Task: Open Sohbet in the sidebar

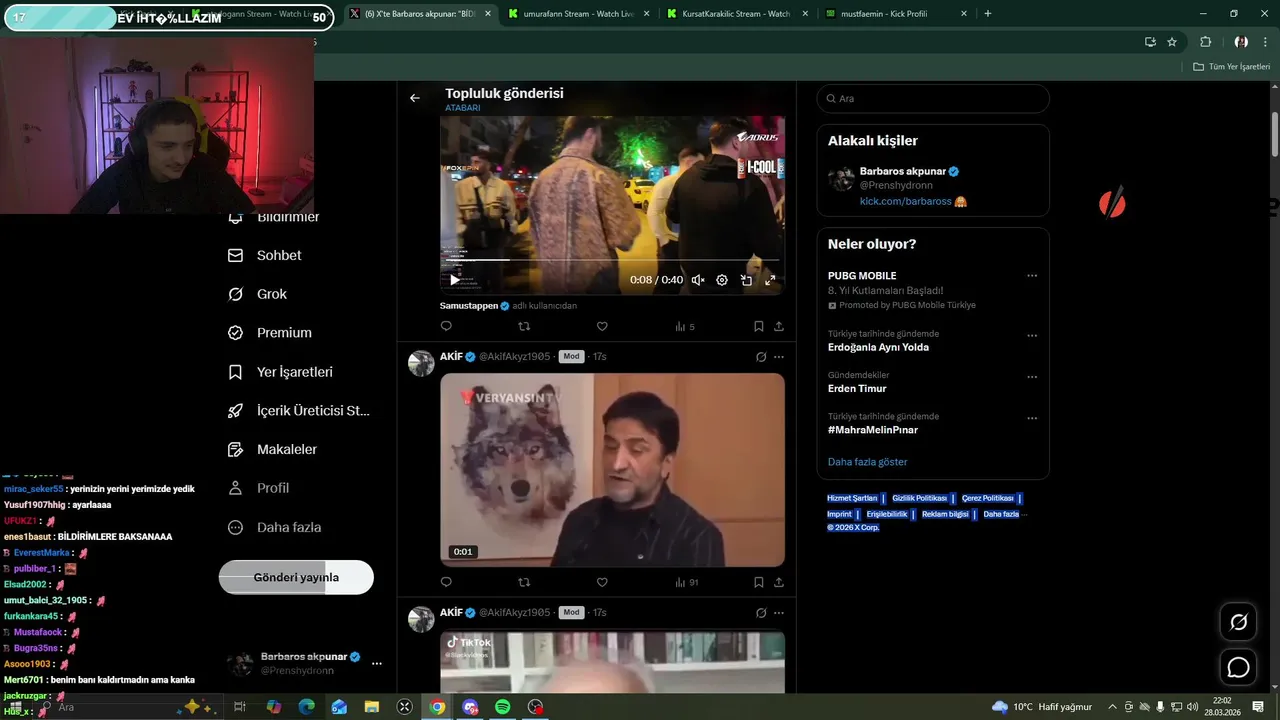Action: tap(265, 255)
